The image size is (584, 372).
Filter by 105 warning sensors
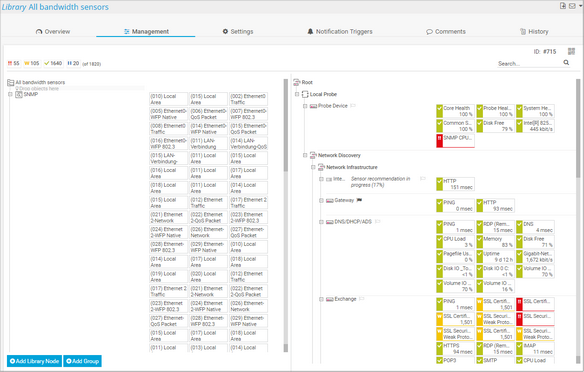32,63
